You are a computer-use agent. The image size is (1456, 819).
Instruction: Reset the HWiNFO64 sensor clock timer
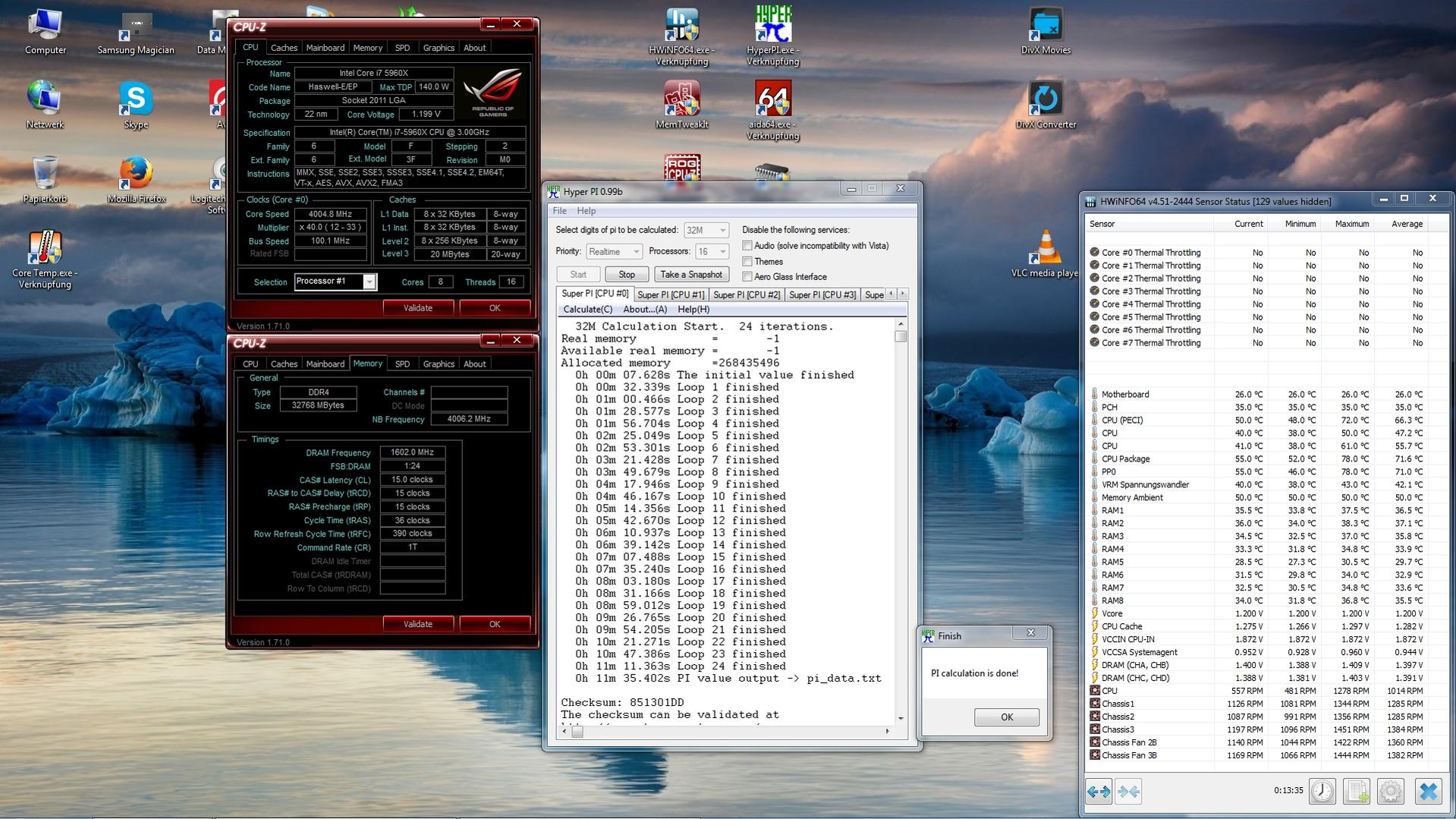pyautogui.click(x=1322, y=791)
